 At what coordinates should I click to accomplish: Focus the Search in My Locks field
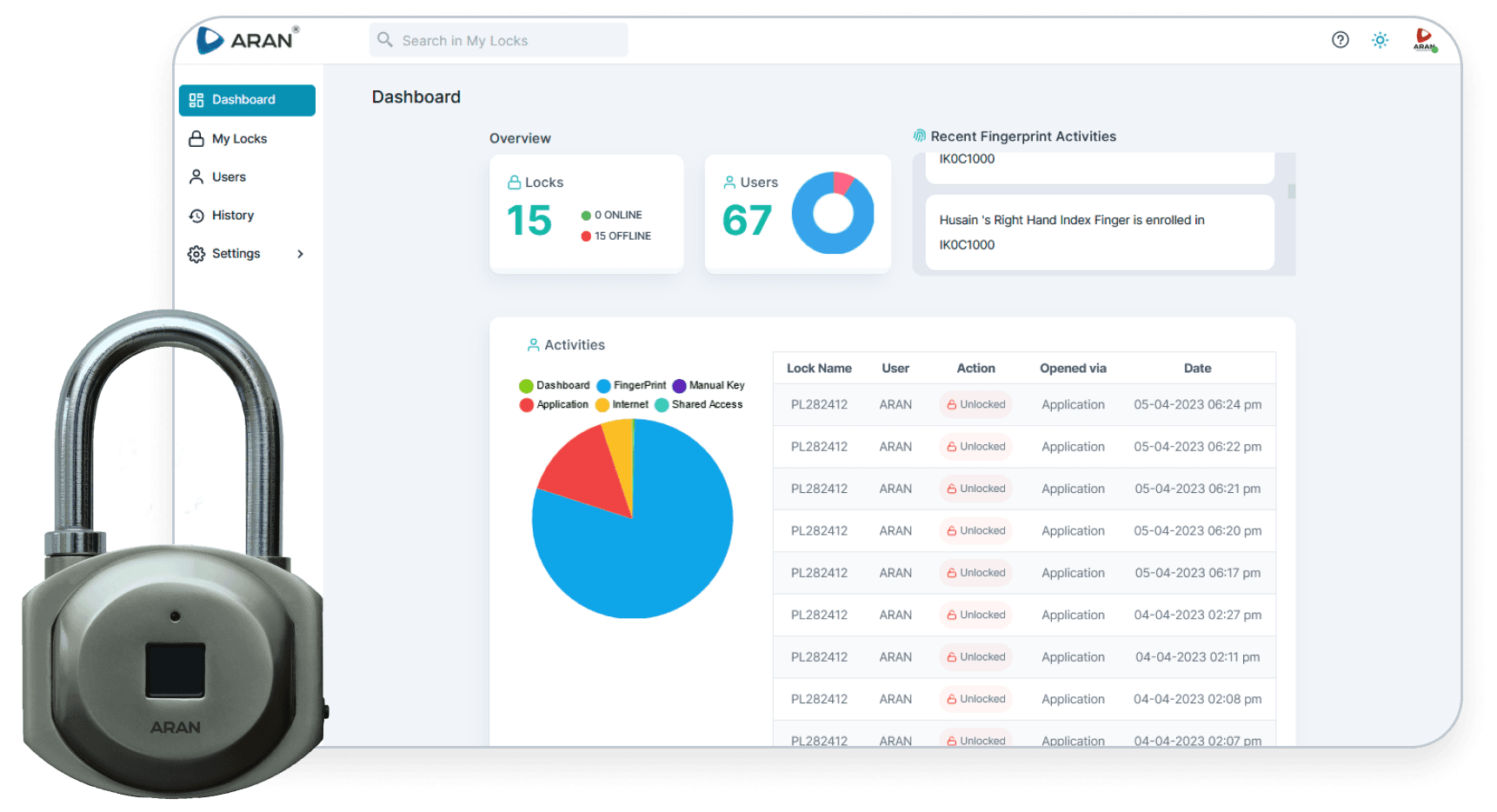499,40
